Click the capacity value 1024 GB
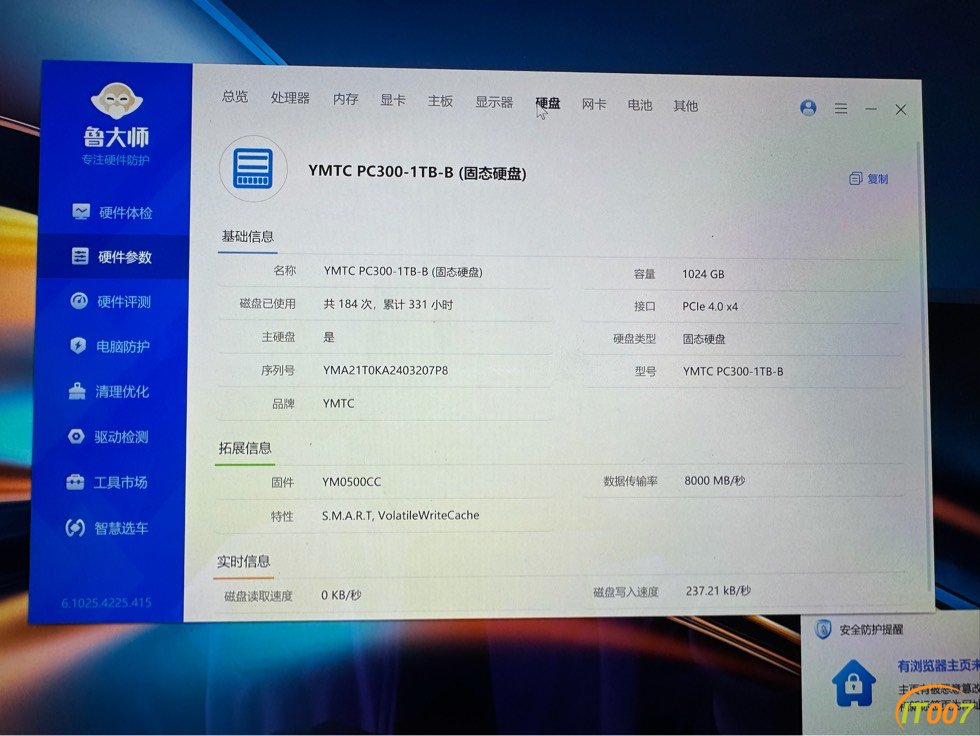 click(x=703, y=274)
